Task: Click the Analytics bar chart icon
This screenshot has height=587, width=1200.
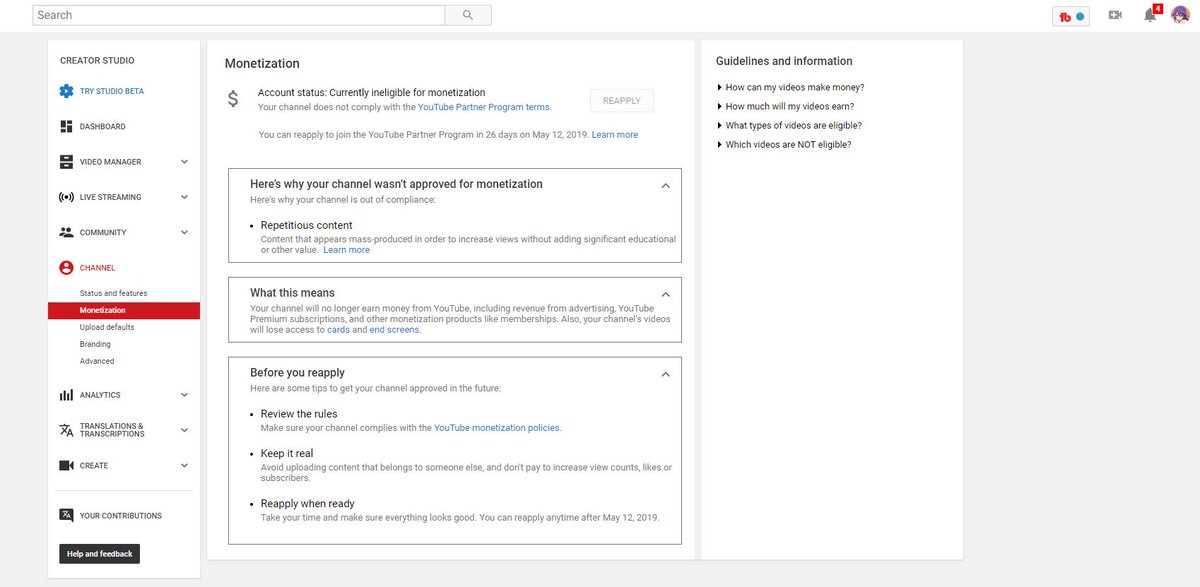Action: (66, 395)
